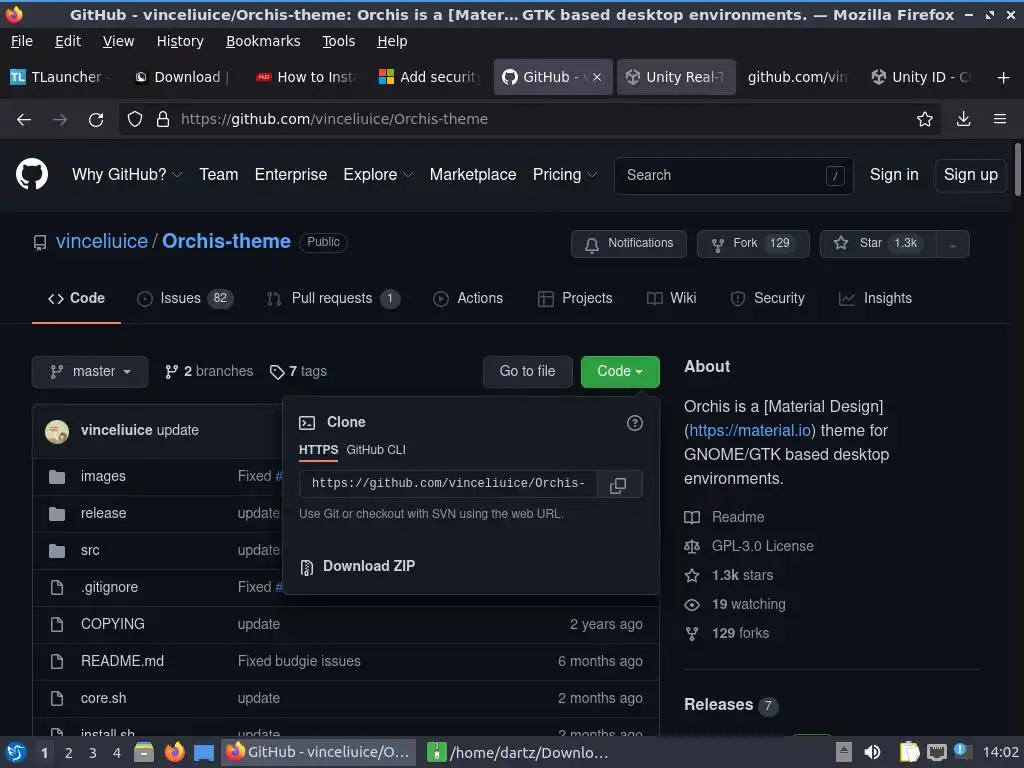Image resolution: width=1024 pixels, height=768 pixels.
Task: Click the clipboard icon in the system tray
Action: click(909, 752)
